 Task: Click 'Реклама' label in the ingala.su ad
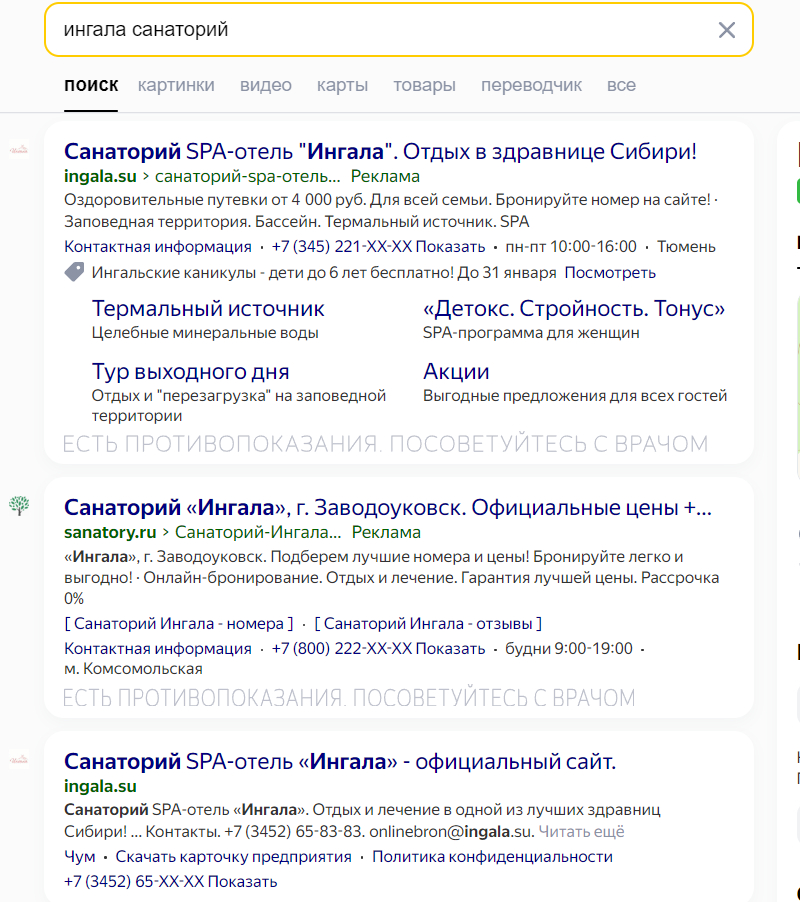(385, 176)
